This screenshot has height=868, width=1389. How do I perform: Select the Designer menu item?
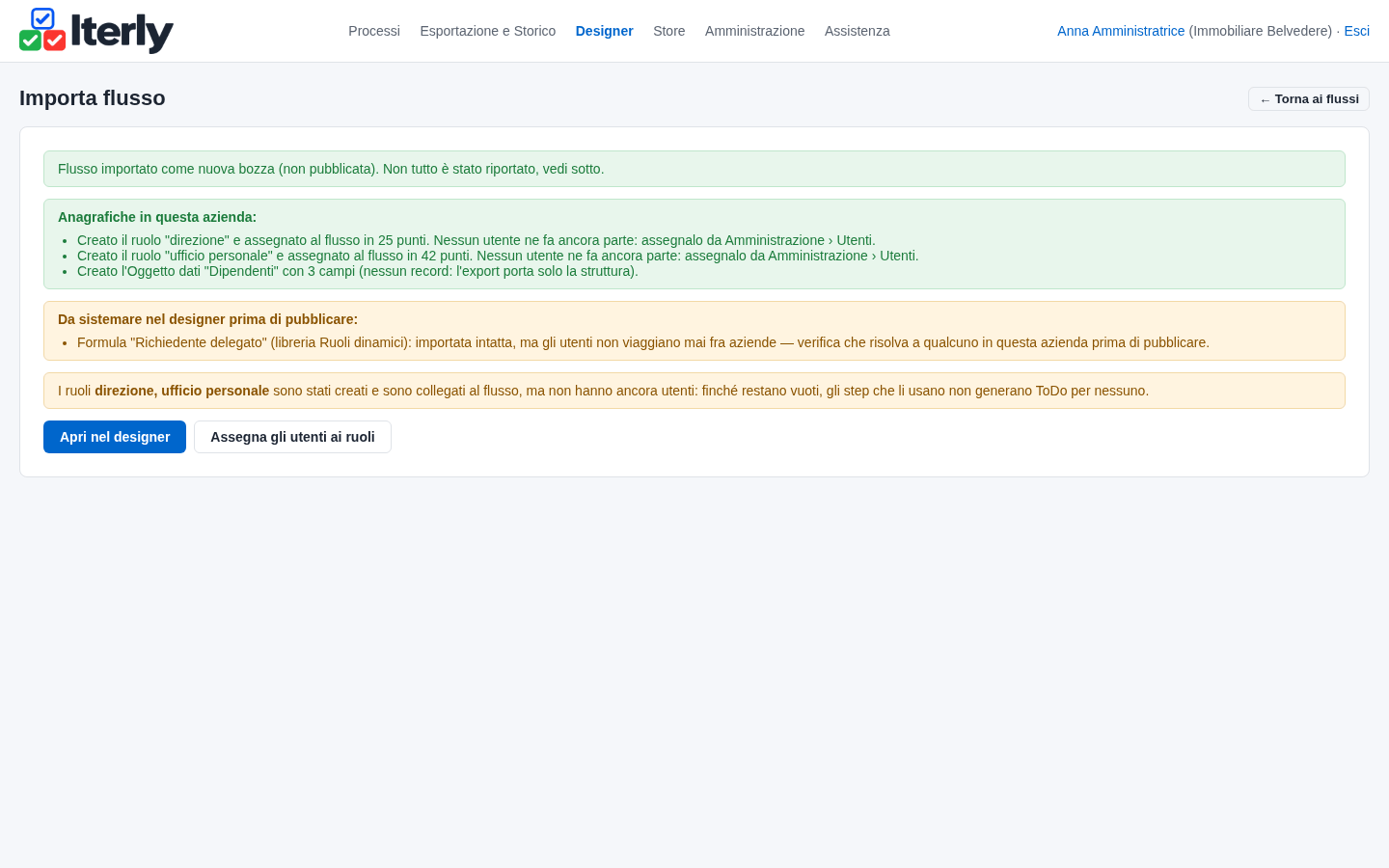click(x=605, y=31)
